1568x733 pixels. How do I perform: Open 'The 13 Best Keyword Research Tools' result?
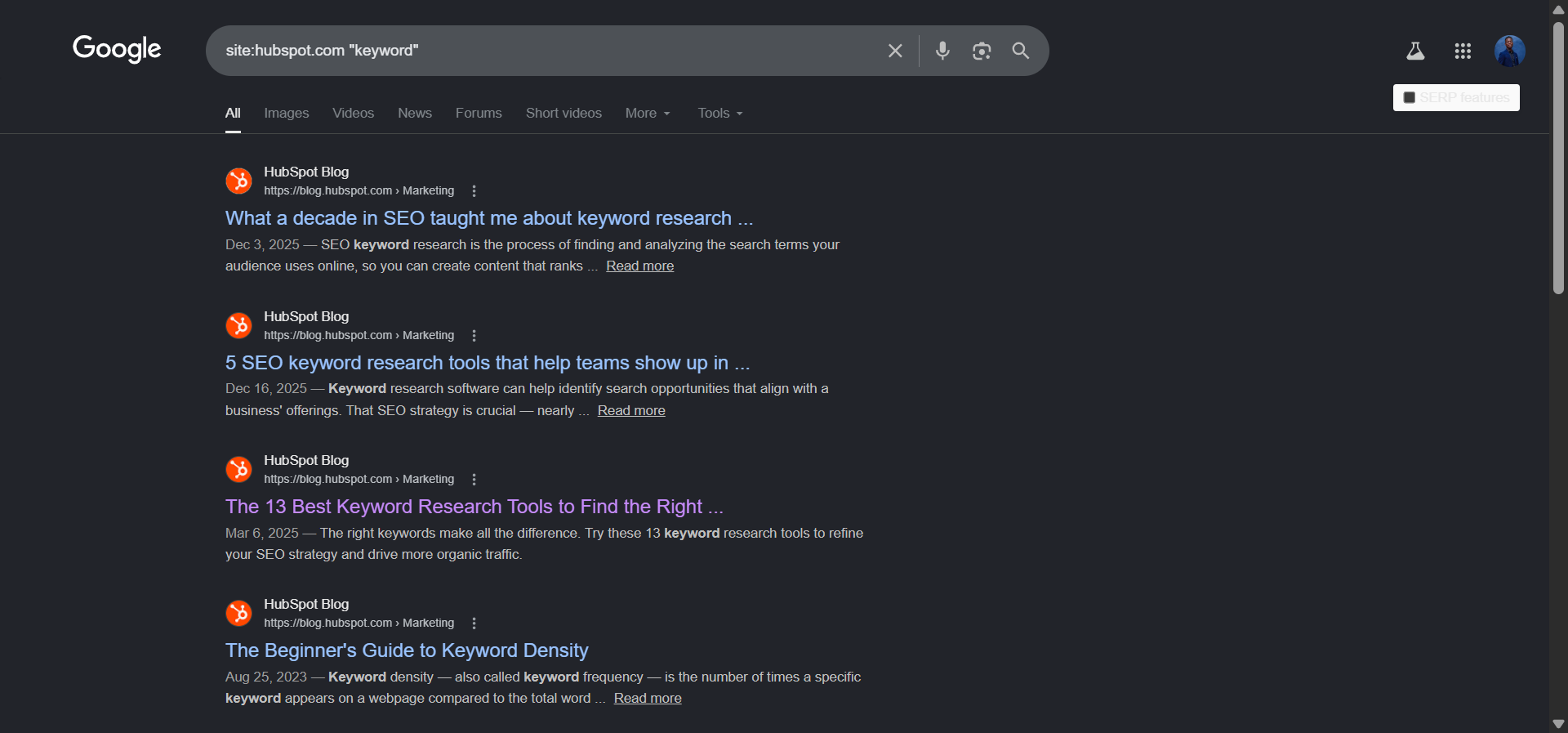474,507
